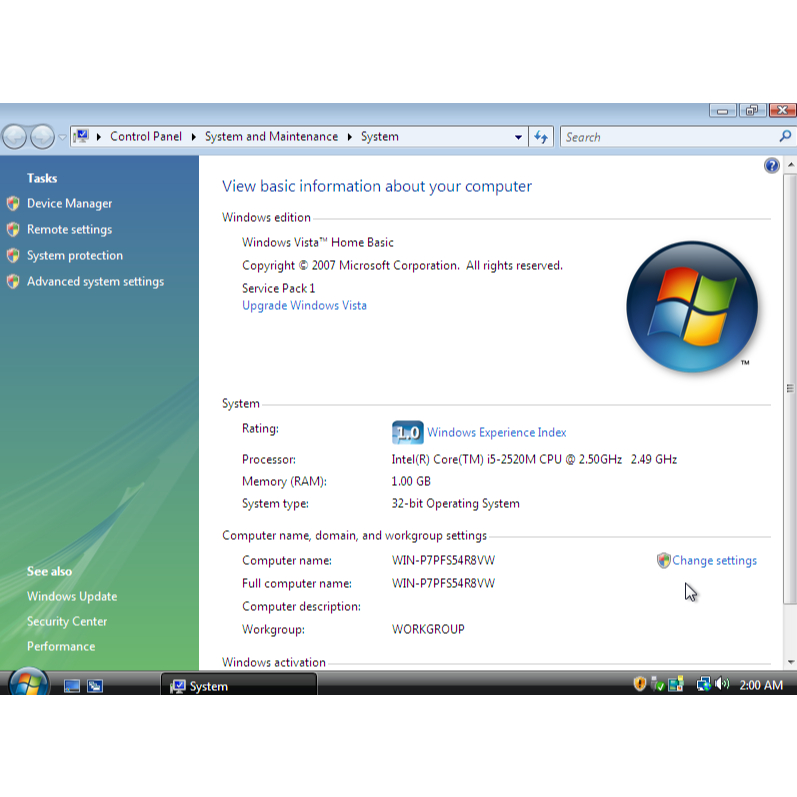Viewport: 797px width, 797px height.
Task: Click the shield icon beside Device Manager
Action: click(13, 203)
